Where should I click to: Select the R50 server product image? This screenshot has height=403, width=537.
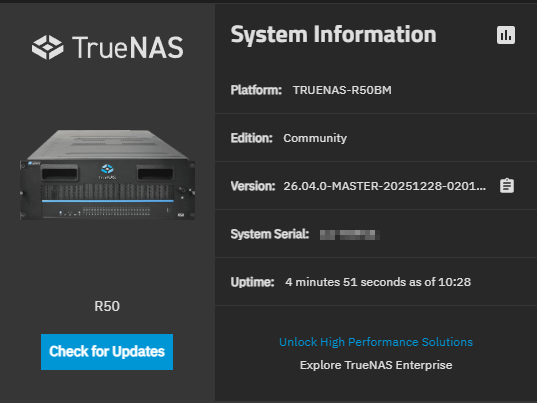[x=108, y=175]
